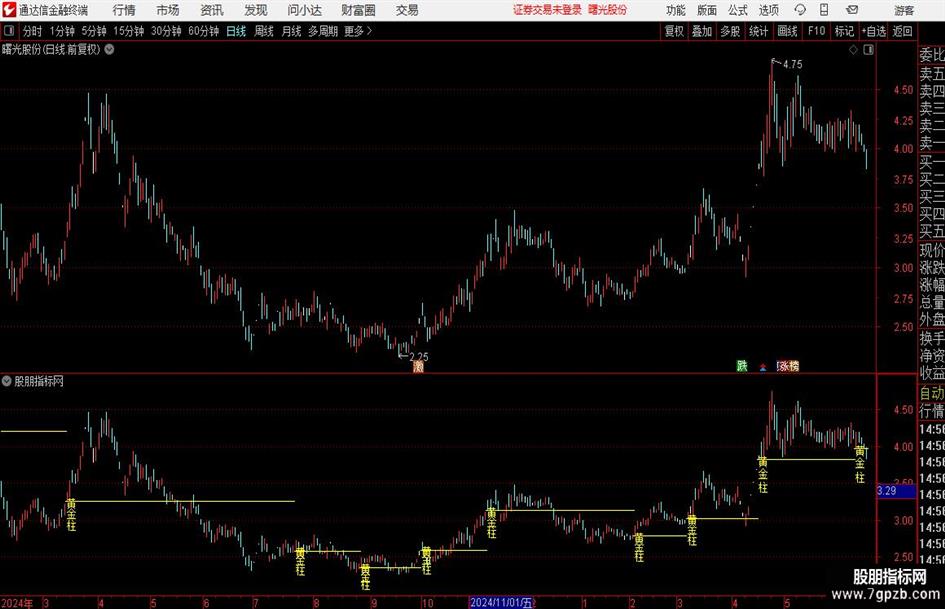Open the 功能 menu
The image size is (945, 609).
click(676, 10)
